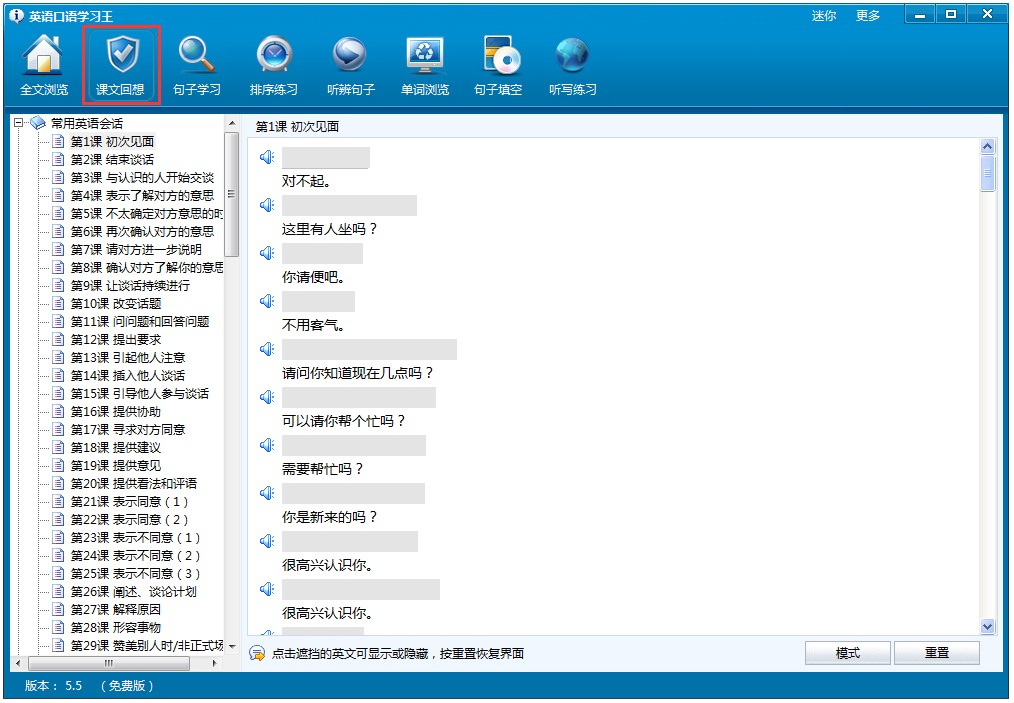Reveal hidden English above 这里有人坐吗

[x=349, y=206]
